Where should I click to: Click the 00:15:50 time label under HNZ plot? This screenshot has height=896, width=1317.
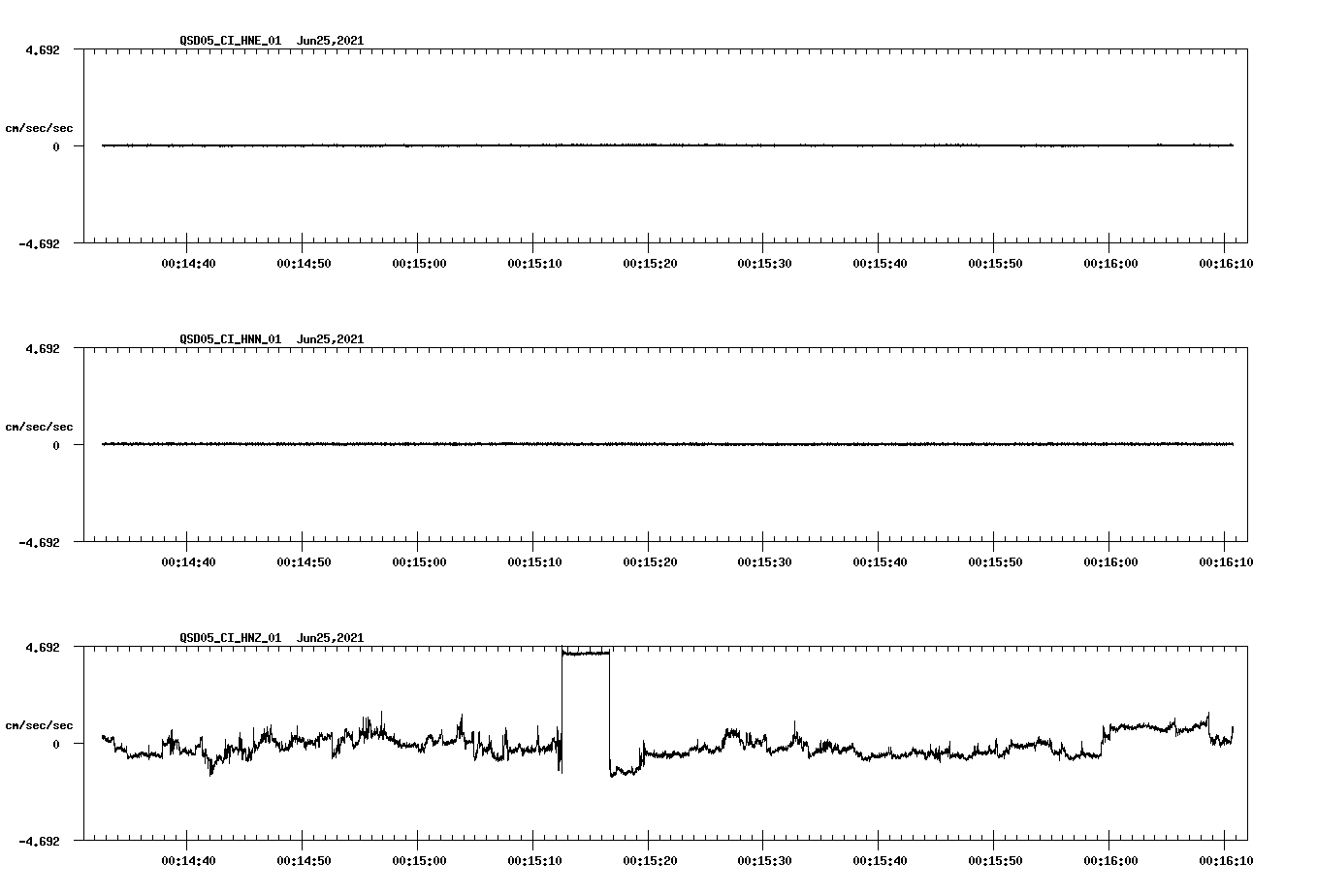pyautogui.click(x=995, y=860)
